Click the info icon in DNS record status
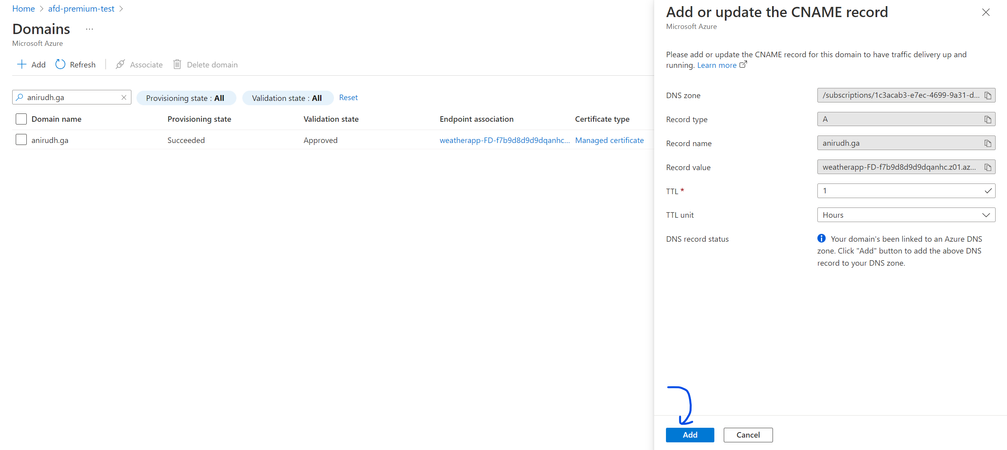The image size is (1007, 450). click(821, 238)
